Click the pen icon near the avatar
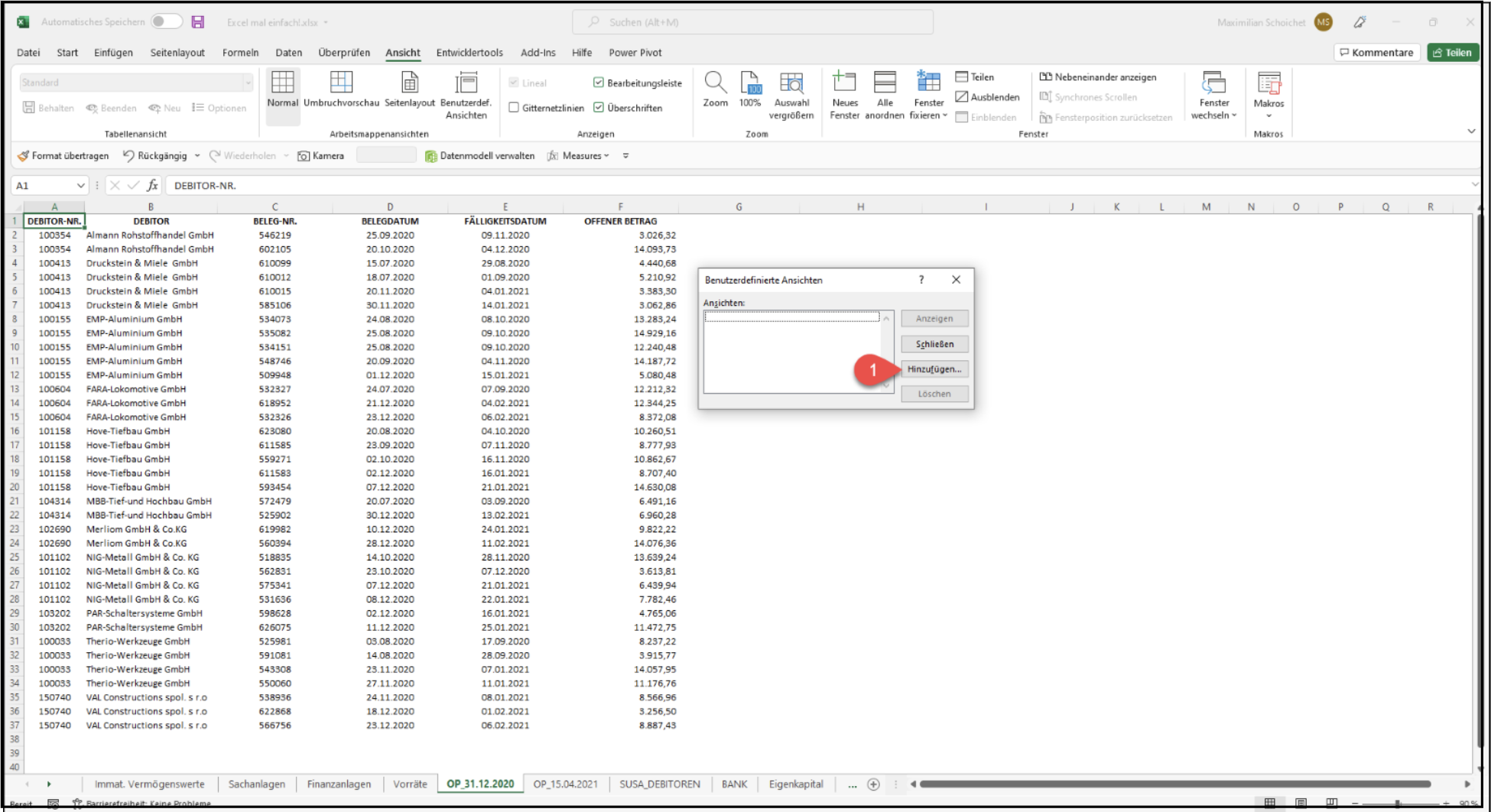Image resolution: width=1491 pixels, height=812 pixels. pyautogui.click(x=1359, y=22)
